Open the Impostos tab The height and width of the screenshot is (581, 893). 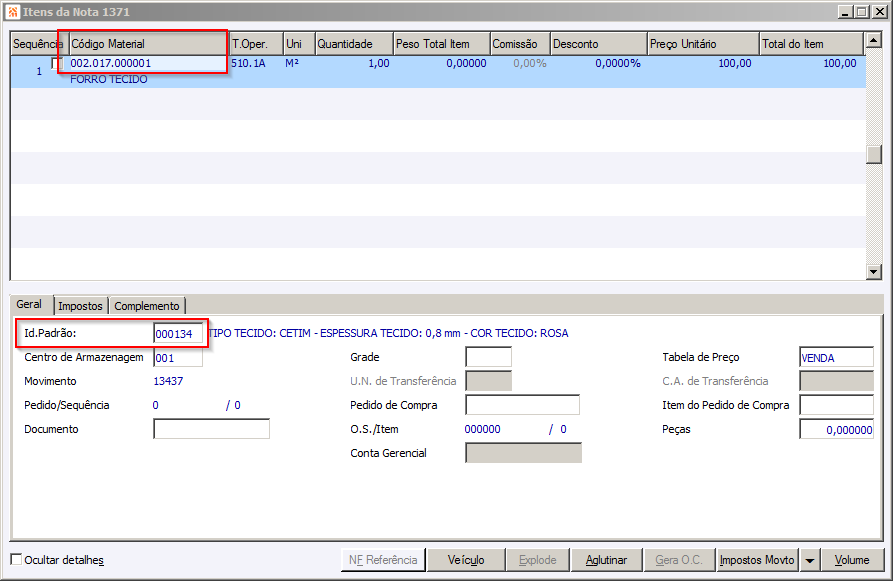80,306
